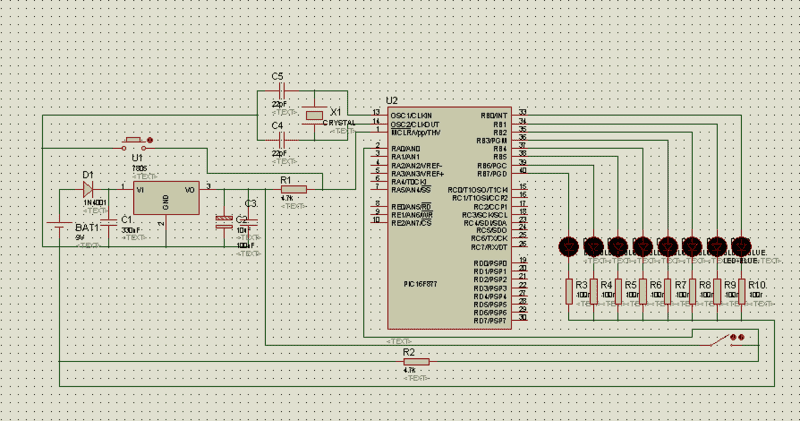This screenshot has height=421, width=800.
Task: Click the OSC2/CLKOUT pin label
Action: (x=415, y=125)
